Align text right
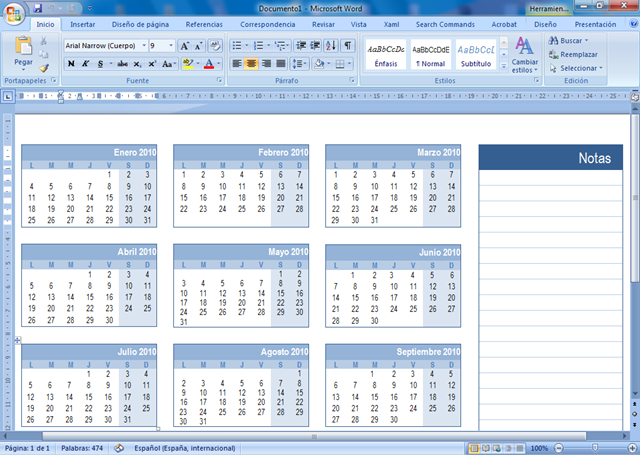 pos(266,64)
